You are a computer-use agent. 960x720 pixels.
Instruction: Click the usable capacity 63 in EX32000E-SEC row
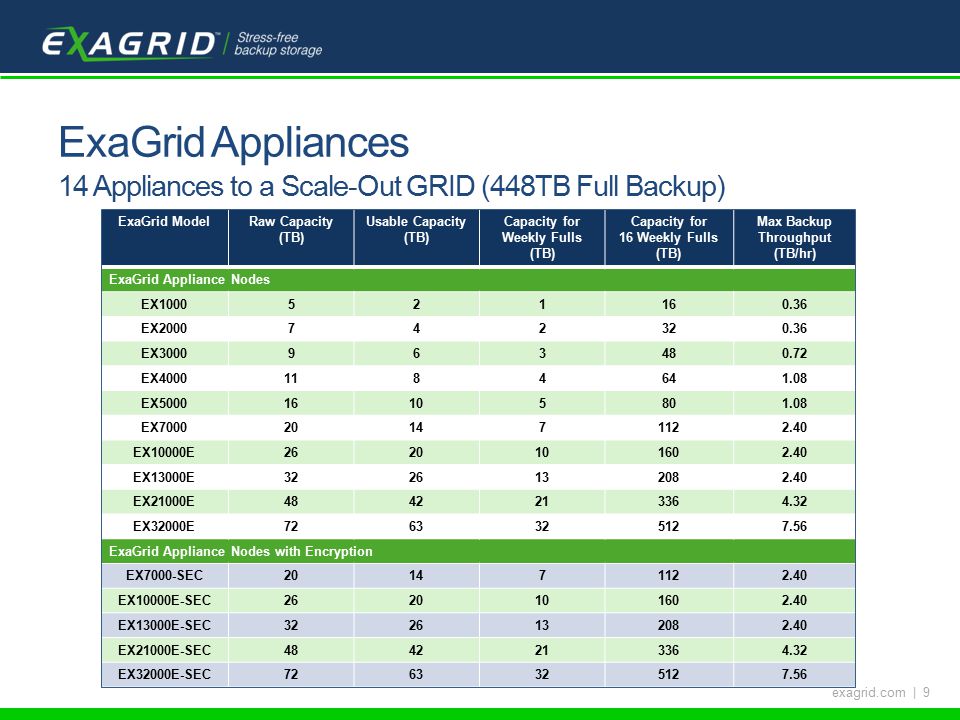tap(416, 675)
